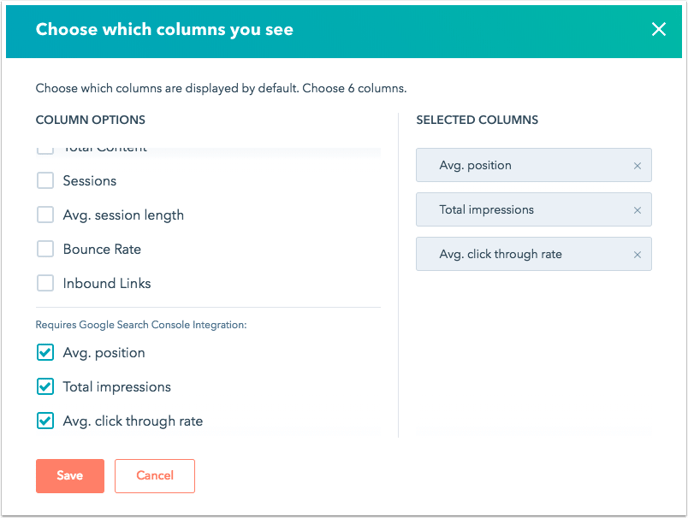Click the Bounce Rate option label

[102, 249]
